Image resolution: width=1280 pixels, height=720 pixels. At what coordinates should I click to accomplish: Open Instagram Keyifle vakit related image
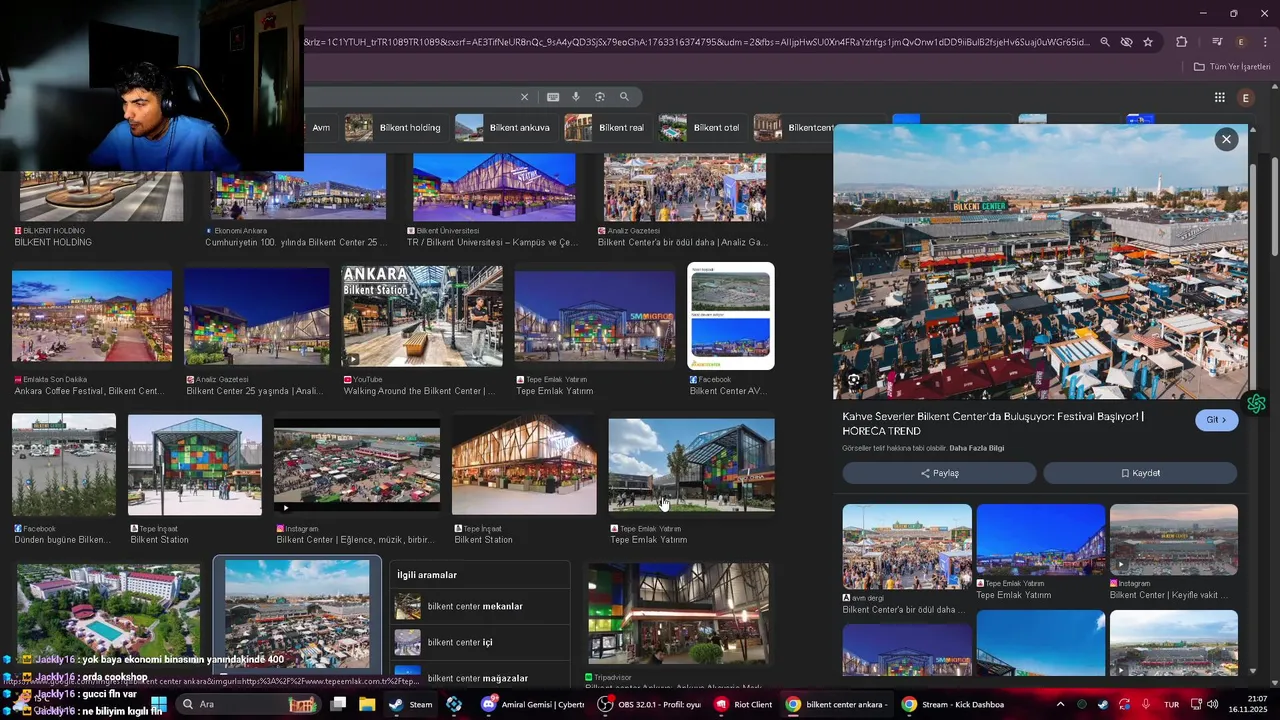(x=1174, y=540)
